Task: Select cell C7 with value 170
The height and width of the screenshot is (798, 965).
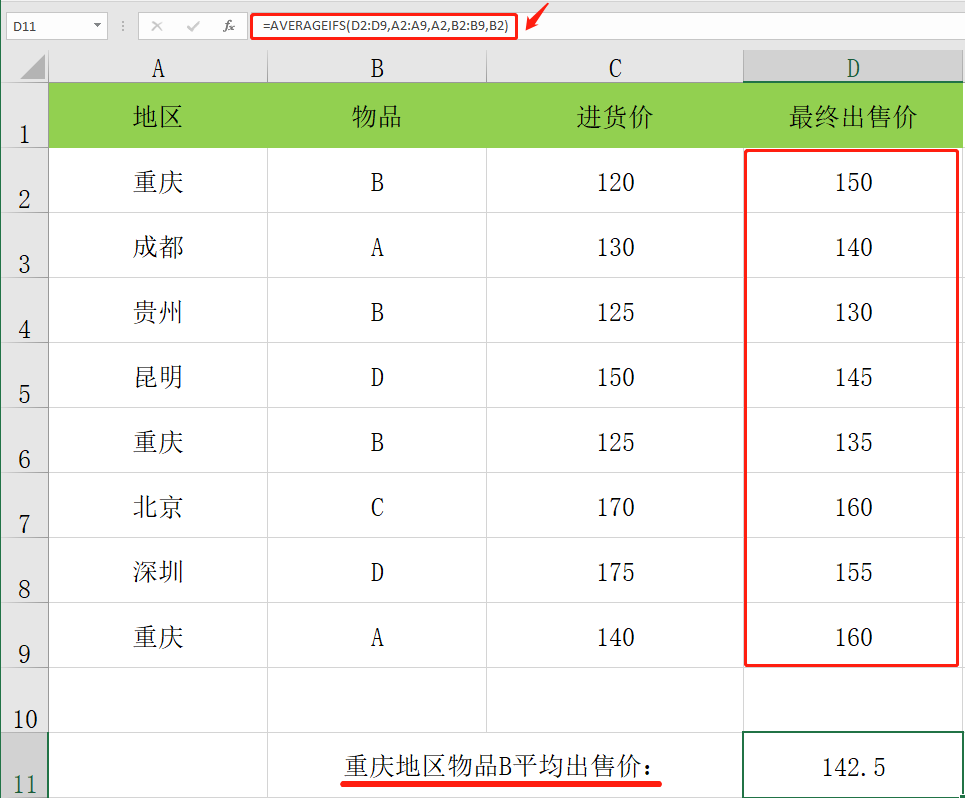Action: (x=615, y=506)
